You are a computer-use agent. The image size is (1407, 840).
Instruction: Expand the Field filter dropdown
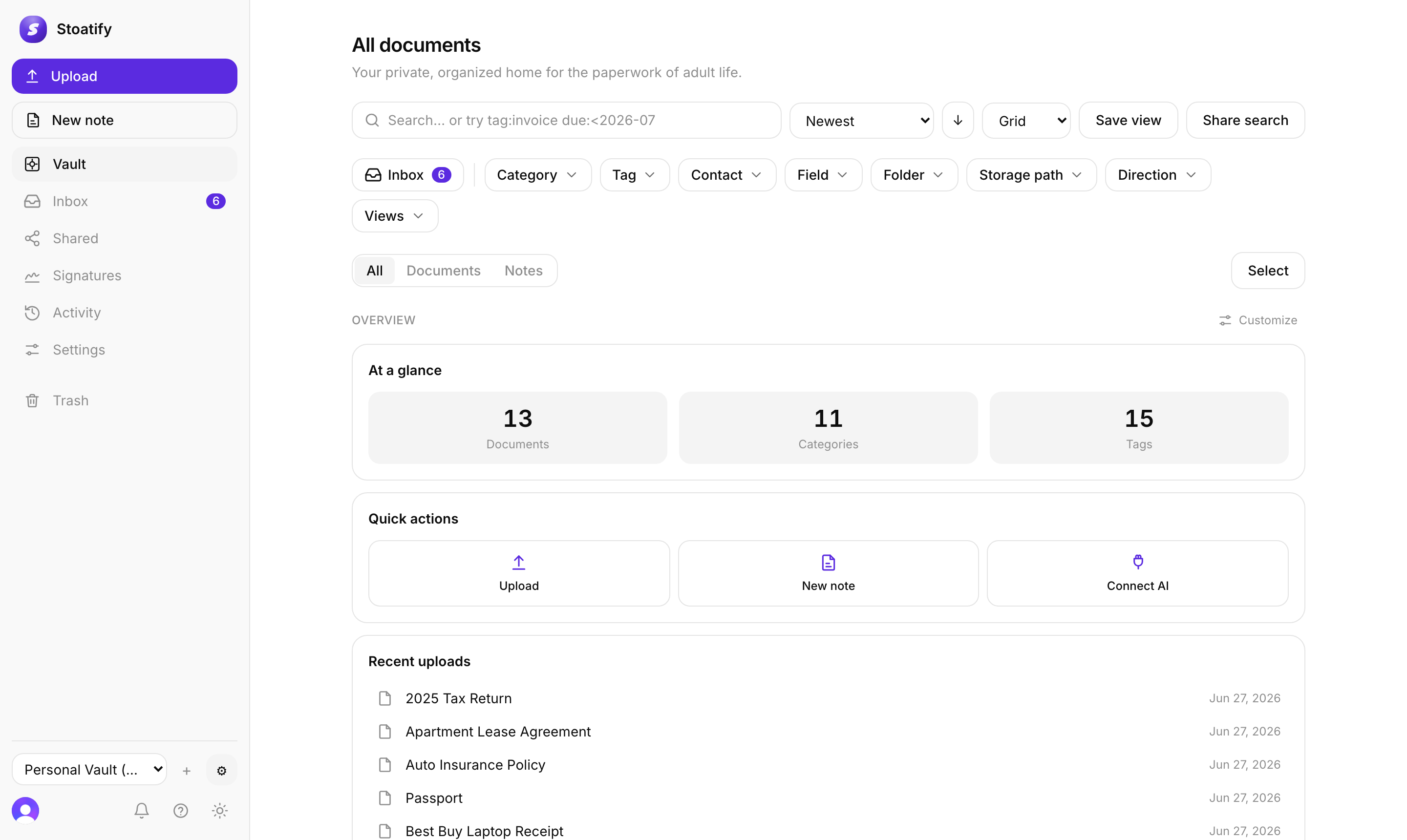823,175
